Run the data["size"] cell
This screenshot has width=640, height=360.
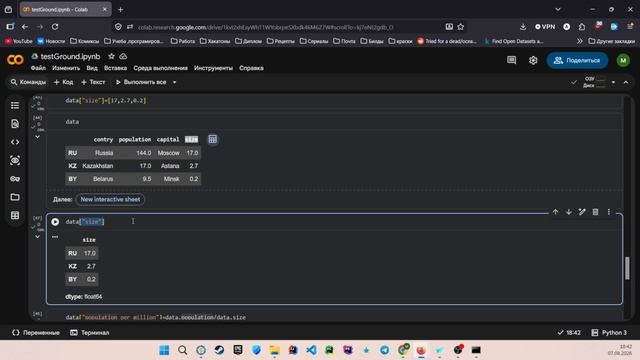click(x=55, y=222)
